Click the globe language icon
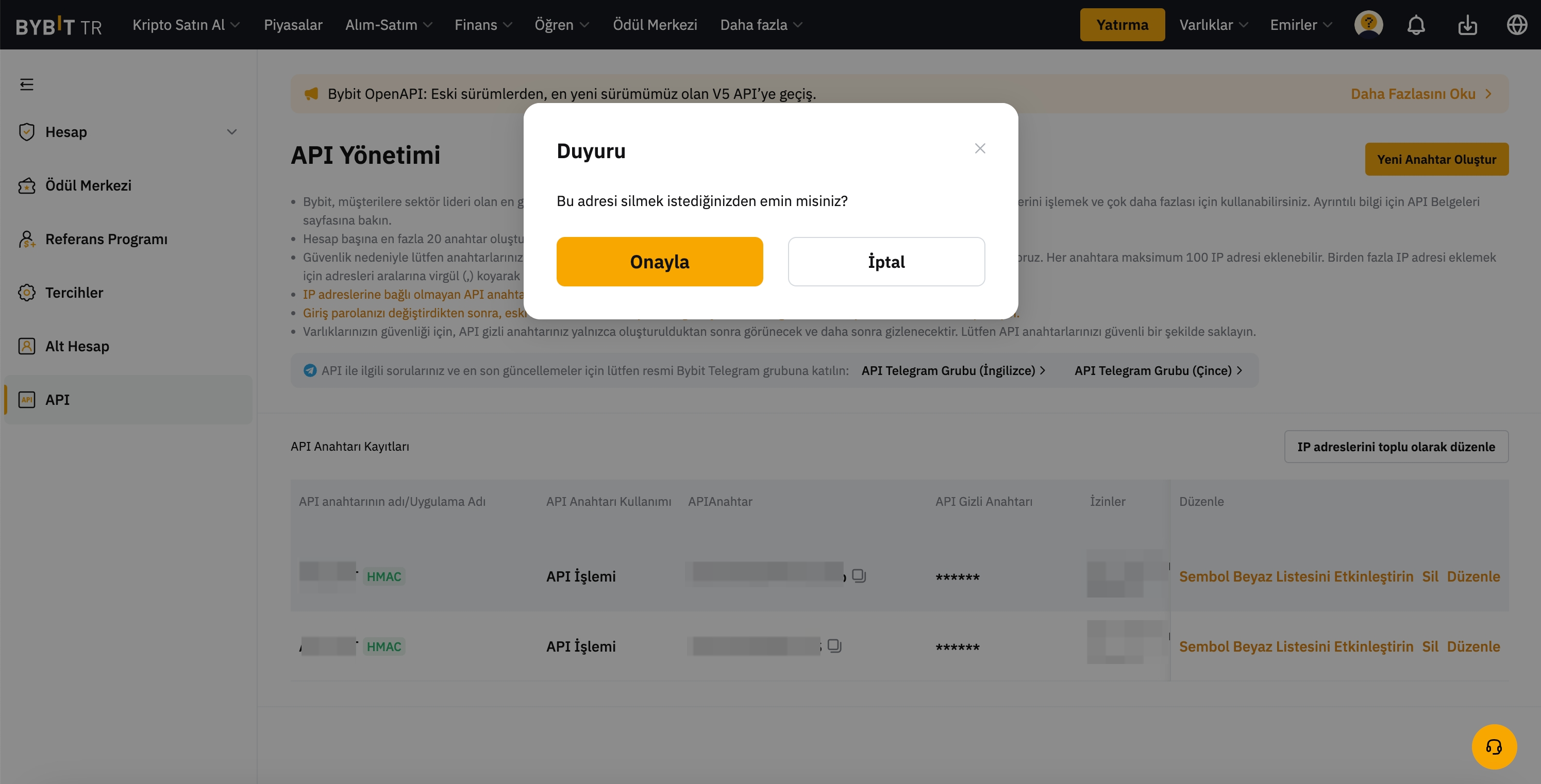The image size is (1541, 784). pyautogui.click(x=1516, y=25)
